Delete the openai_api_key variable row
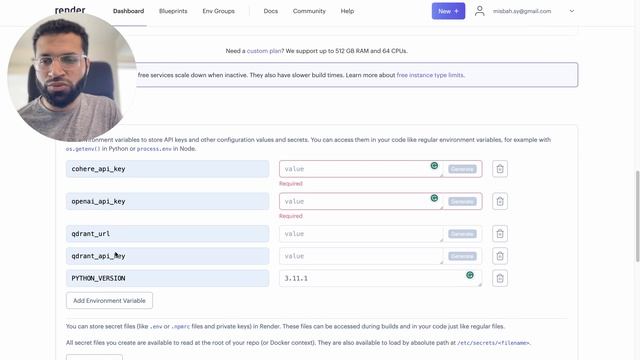640x360 pixels. [x=500, y=201]
